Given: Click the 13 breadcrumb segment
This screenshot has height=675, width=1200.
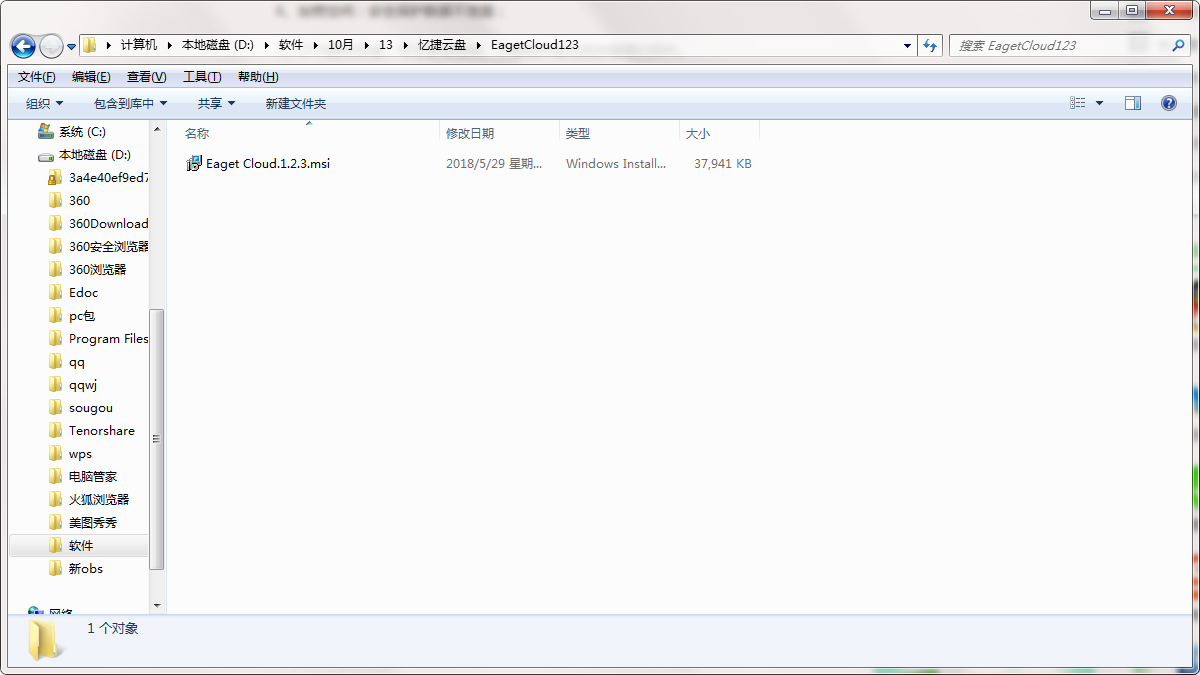Looking at the screenshot, I should coord(386,45).
